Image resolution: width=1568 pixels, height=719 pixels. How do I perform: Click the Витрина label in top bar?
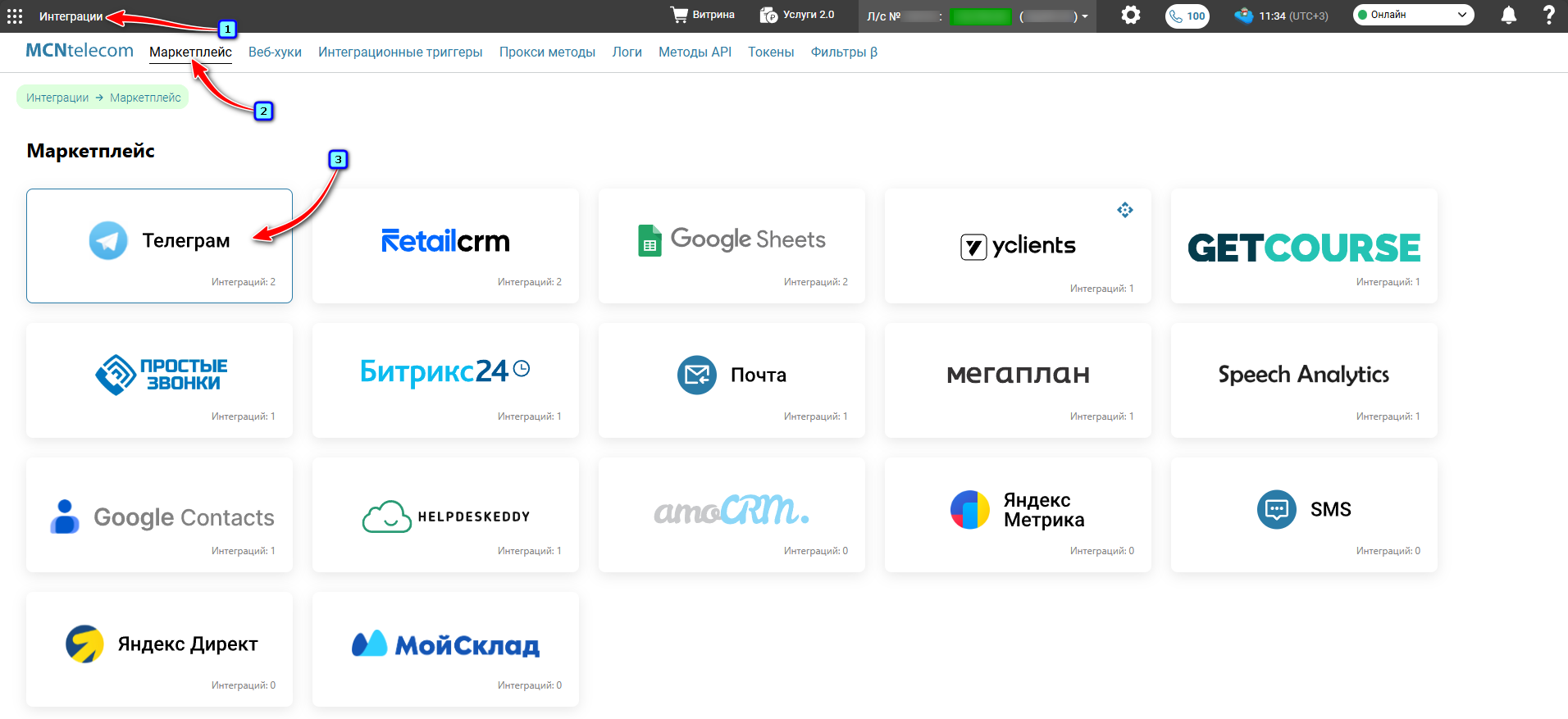[x=713, y=15]
